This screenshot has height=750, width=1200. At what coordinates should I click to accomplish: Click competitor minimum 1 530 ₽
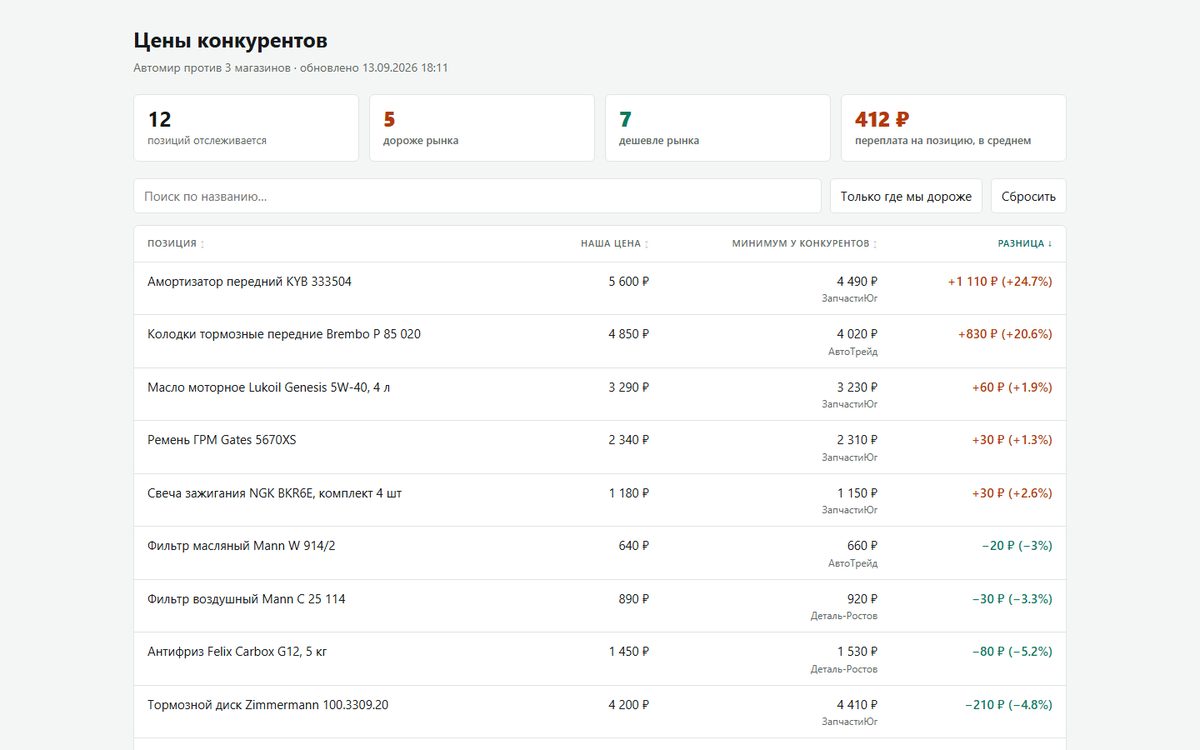[x=857, y=652]
